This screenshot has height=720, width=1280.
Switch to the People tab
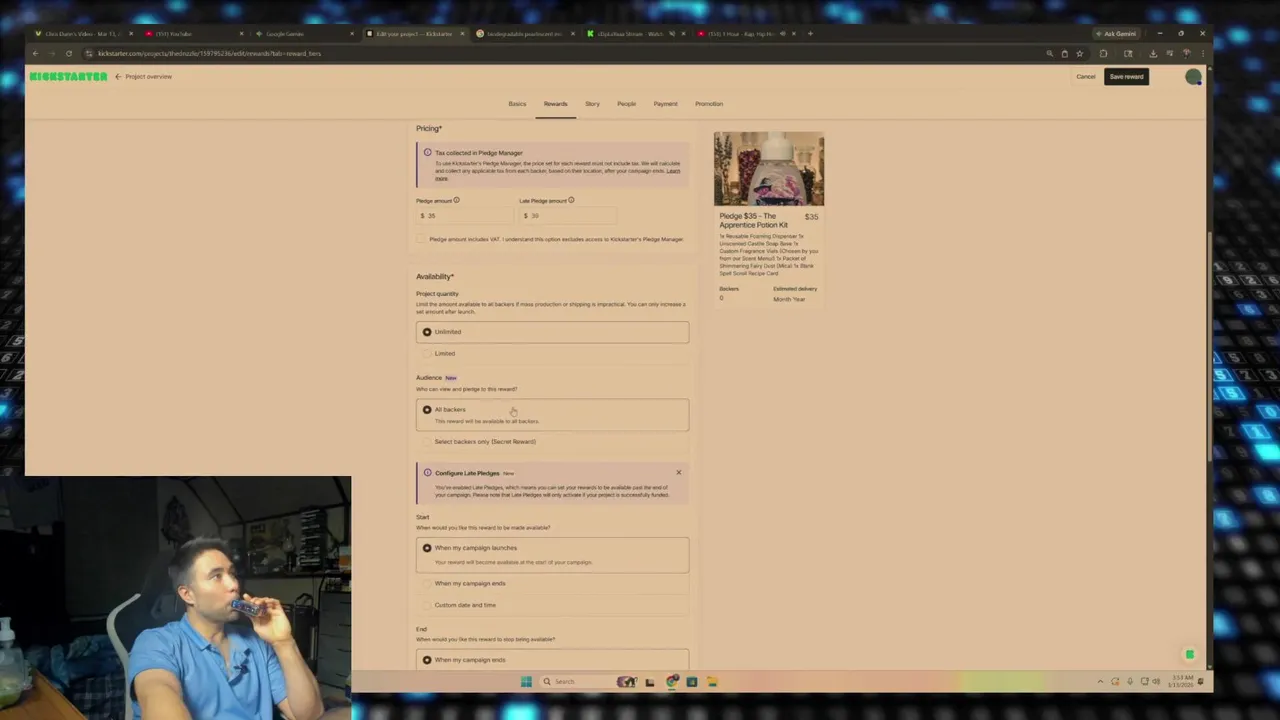(x=626, y=104)
